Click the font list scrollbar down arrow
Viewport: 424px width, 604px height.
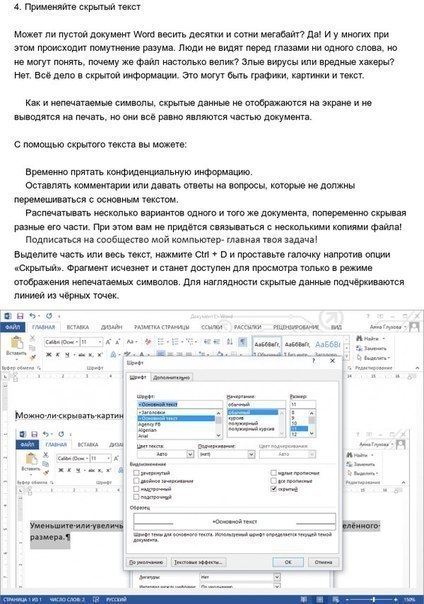(218, 435)
